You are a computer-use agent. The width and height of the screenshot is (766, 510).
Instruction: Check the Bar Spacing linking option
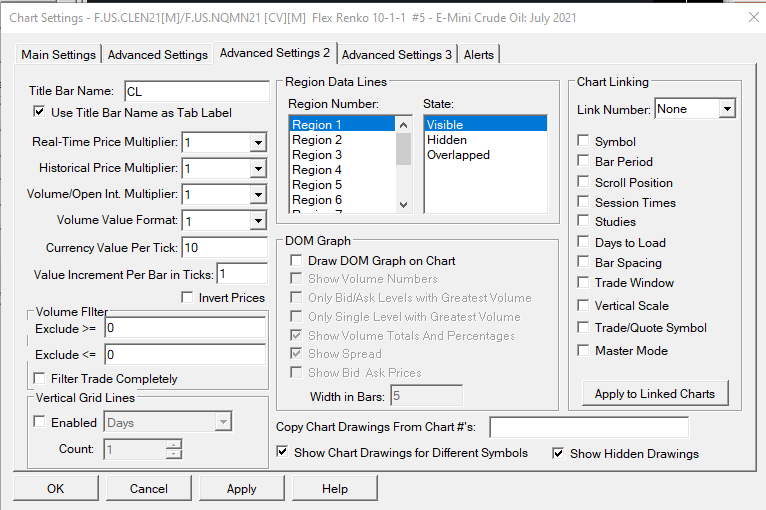[x=583, y=262]
